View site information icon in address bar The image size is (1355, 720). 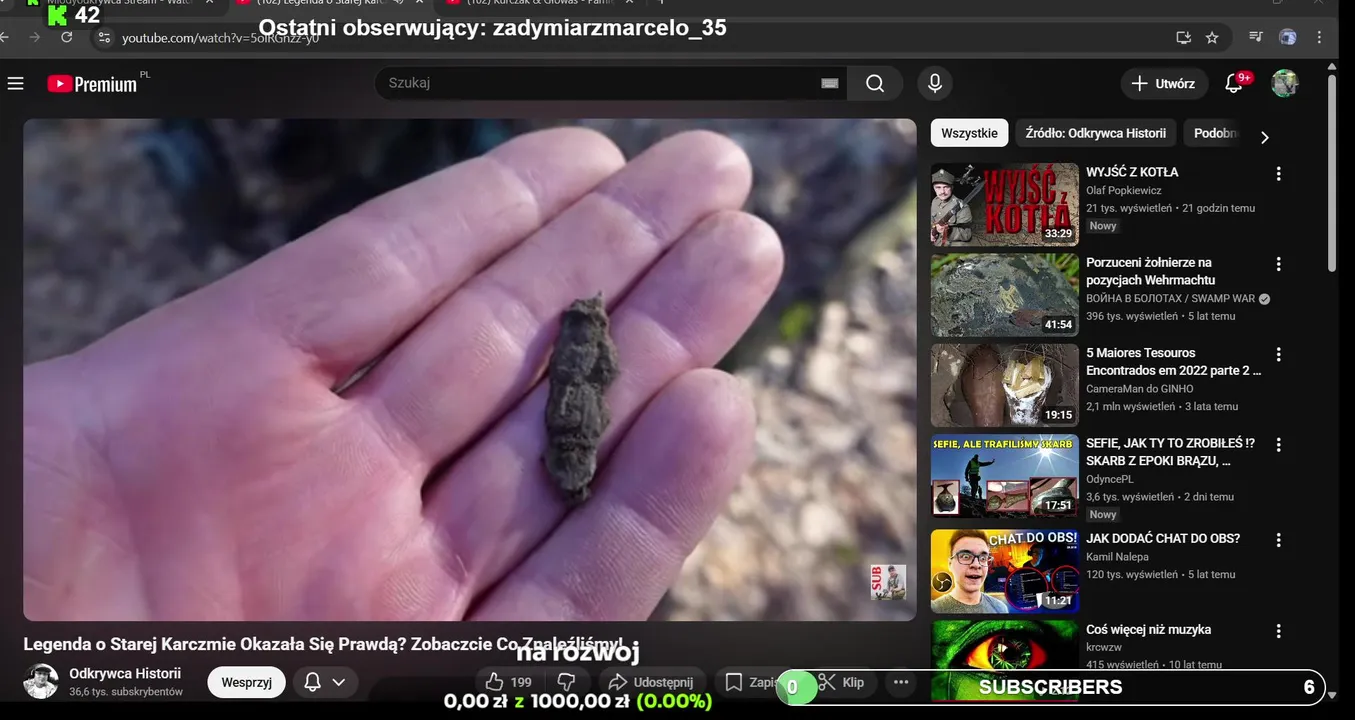click(x=104, y=37)
